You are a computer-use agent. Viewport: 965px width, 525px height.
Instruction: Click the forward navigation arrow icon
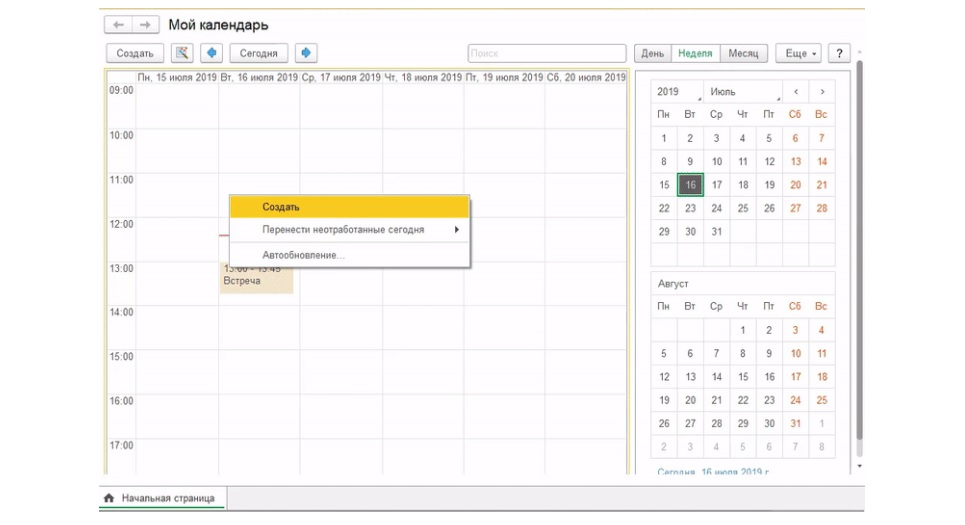145,25
